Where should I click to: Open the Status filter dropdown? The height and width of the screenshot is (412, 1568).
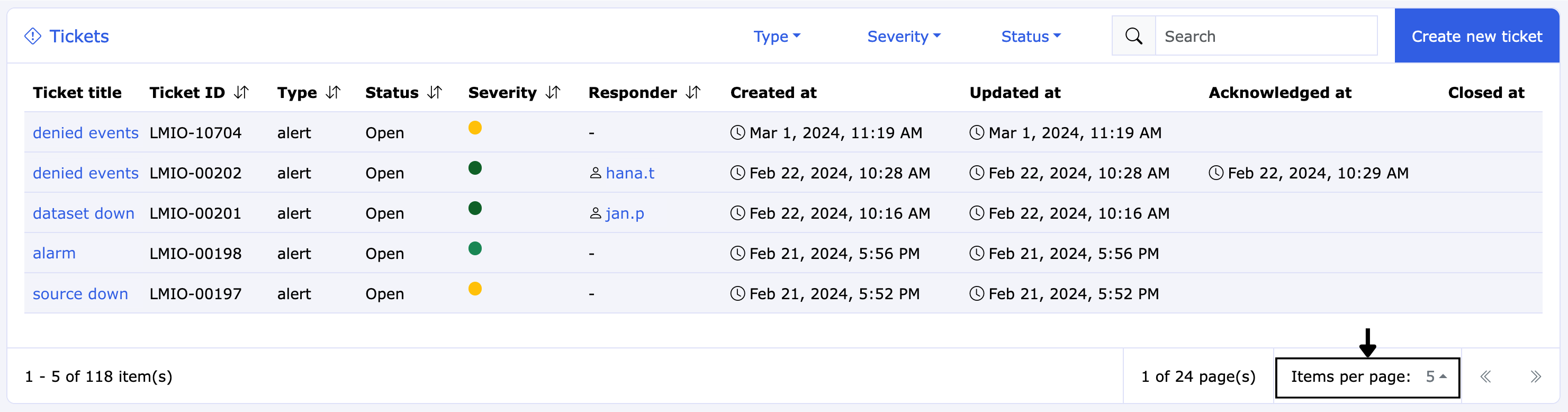click(x=1031, y=37)
